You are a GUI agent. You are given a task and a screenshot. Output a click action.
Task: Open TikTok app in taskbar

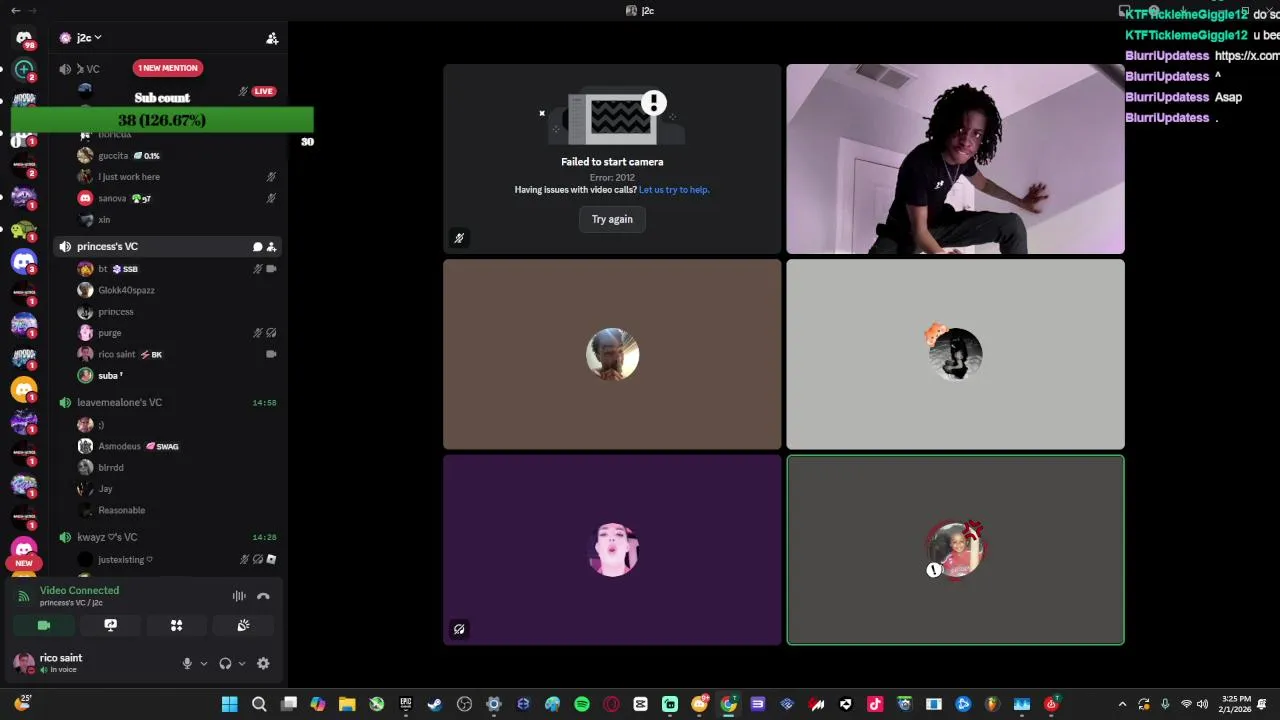(x=875, y=704)
